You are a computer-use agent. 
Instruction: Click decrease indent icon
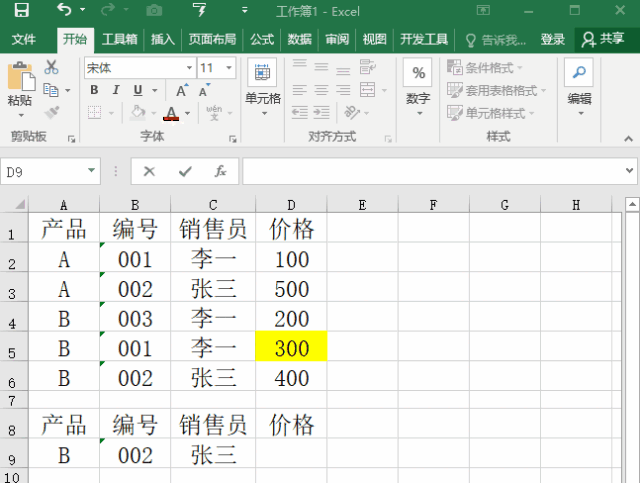(300, 112)
